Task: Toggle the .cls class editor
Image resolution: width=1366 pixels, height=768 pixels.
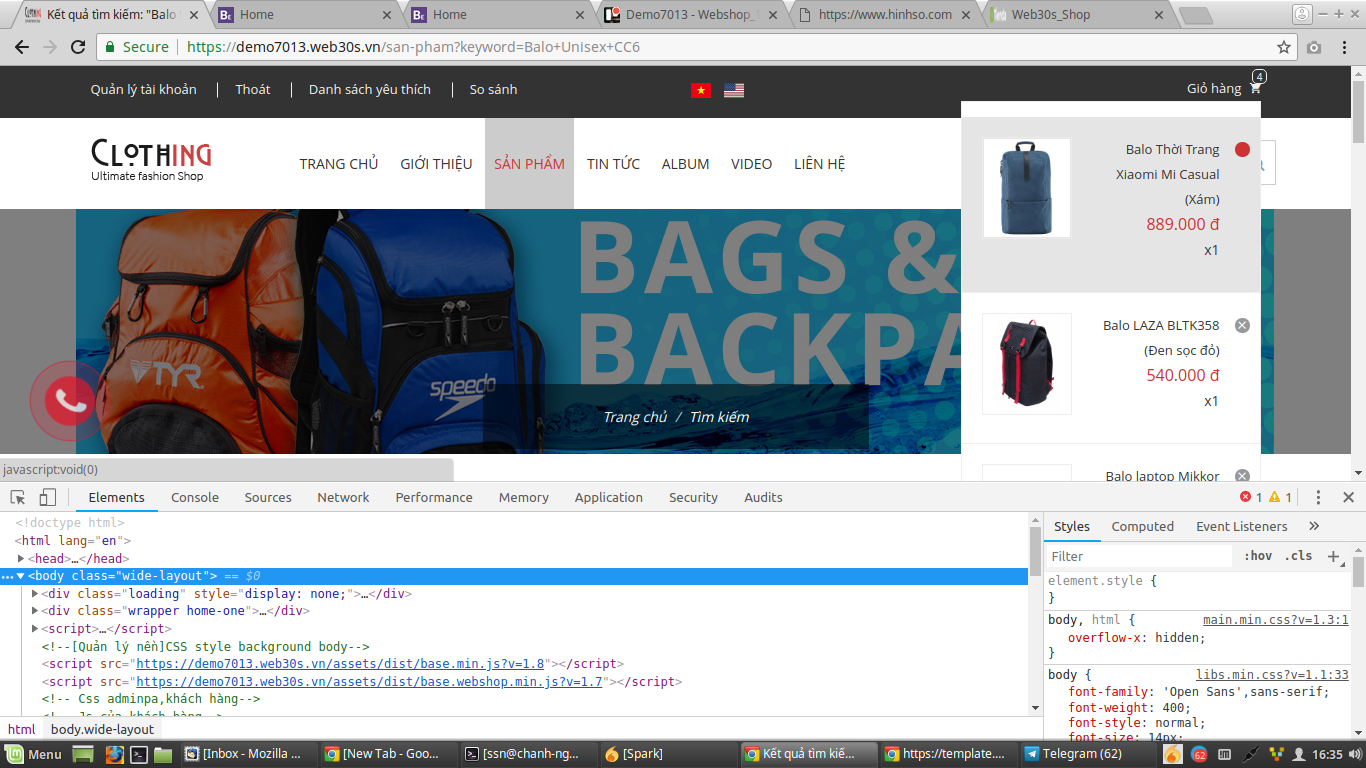Action: click(x=1298, y=556)
